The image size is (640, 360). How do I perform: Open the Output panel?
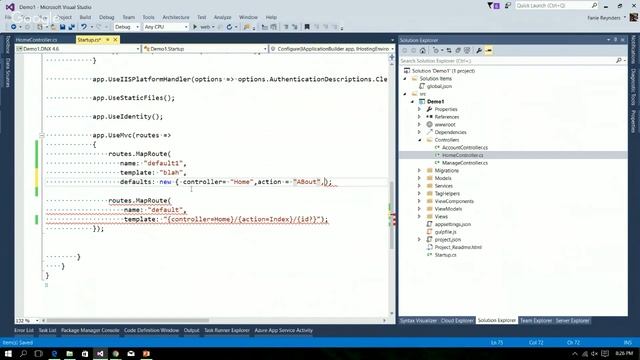coord(191,330)
